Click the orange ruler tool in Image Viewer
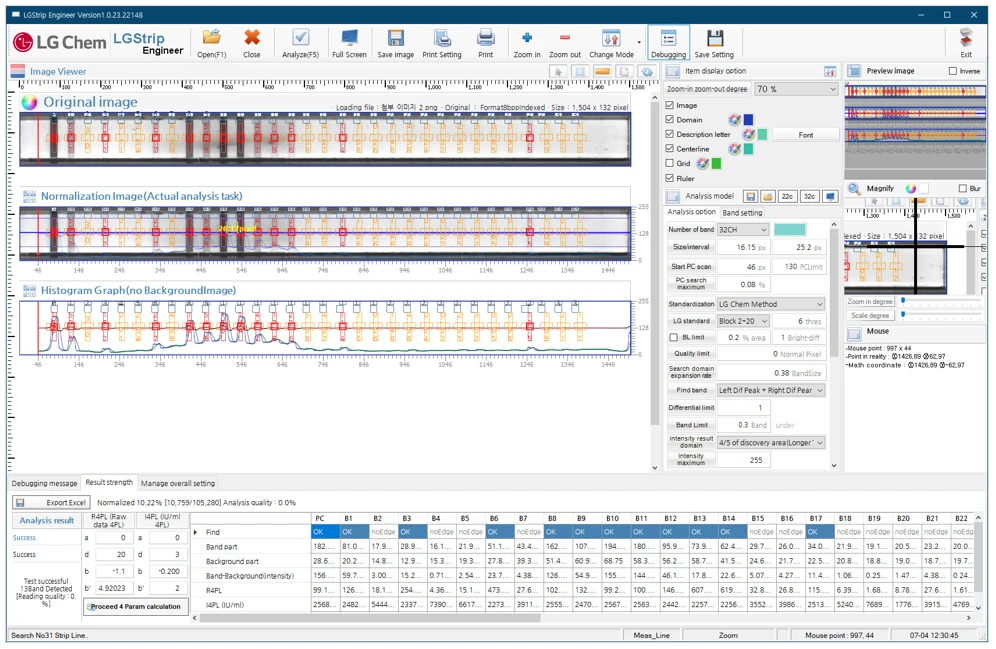This screenshot has width=996, height=649. [x=602, y=72]
